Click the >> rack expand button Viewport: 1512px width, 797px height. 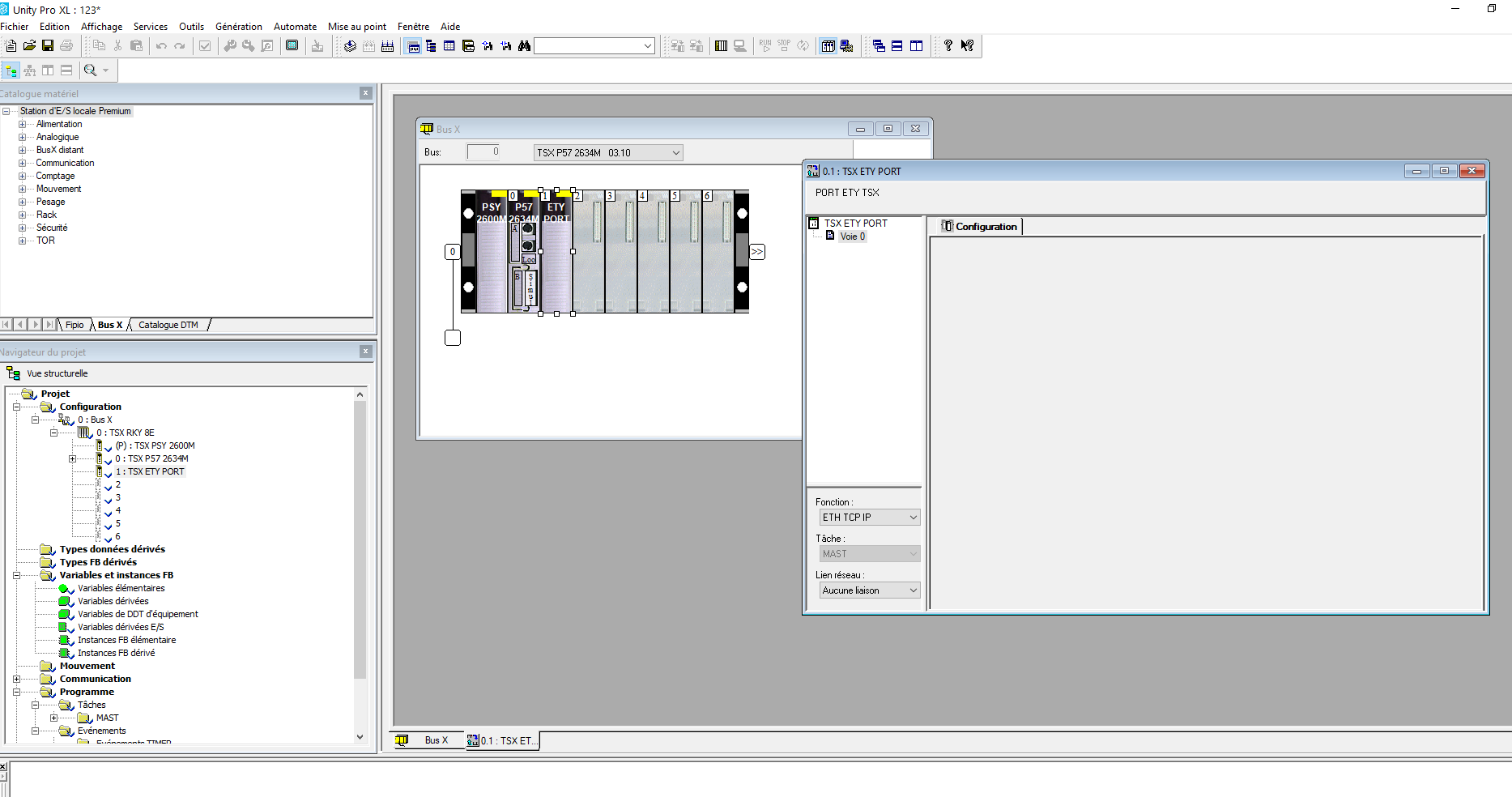coord(756,252)
